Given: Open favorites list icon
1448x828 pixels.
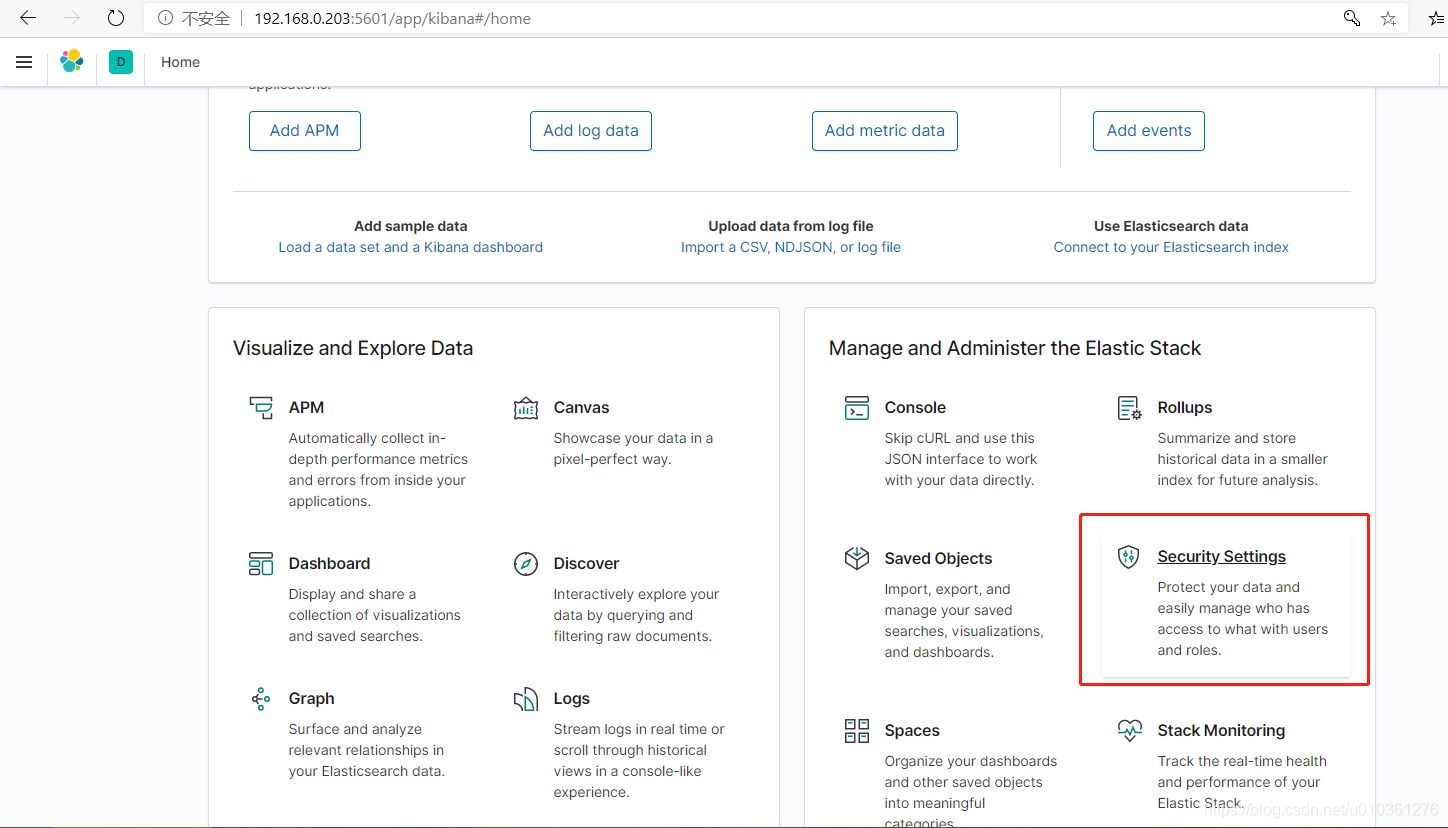Looking at the screenshot, I should 1435,18.
